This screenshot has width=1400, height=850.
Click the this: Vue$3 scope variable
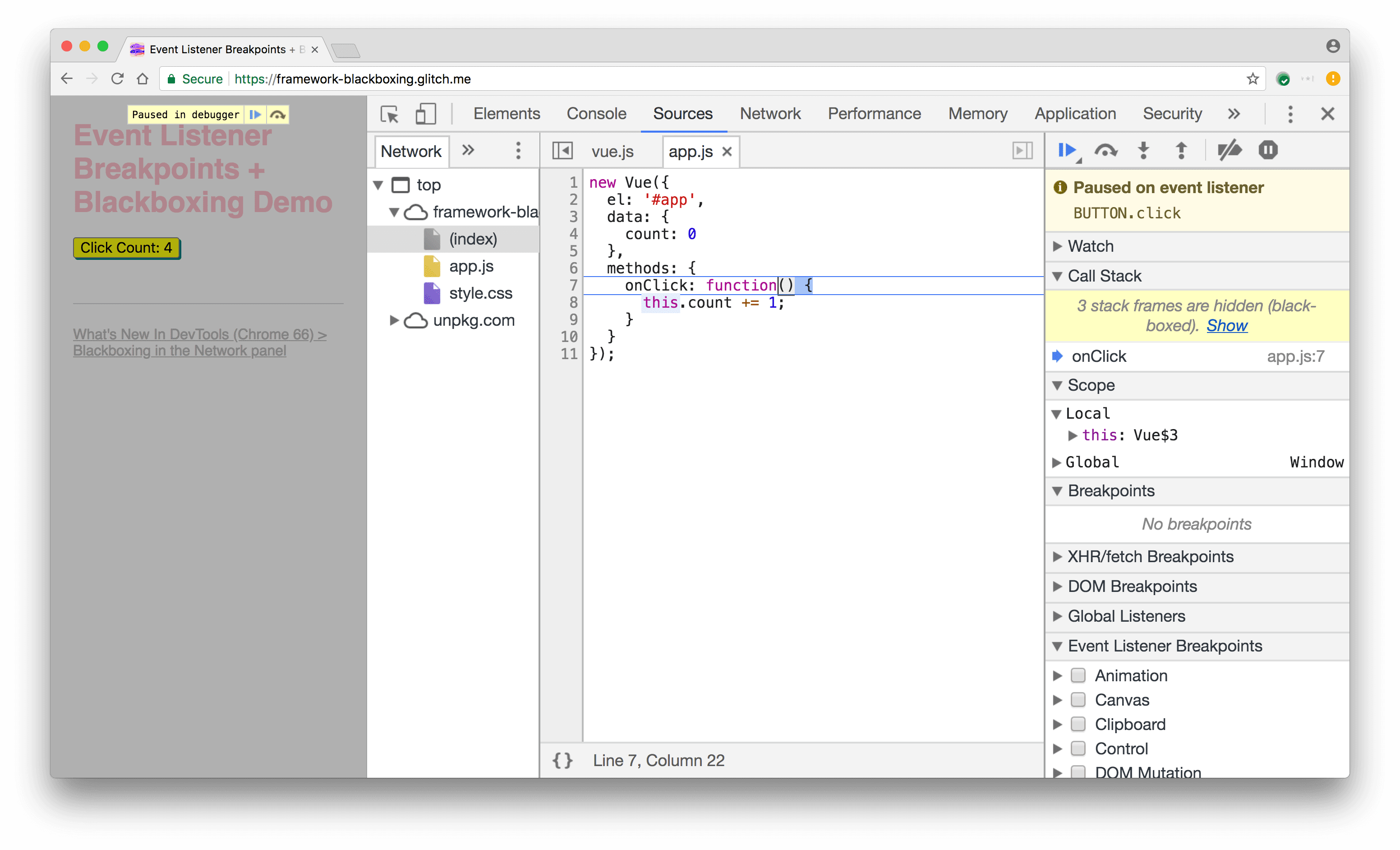[x=1128, y=434]
